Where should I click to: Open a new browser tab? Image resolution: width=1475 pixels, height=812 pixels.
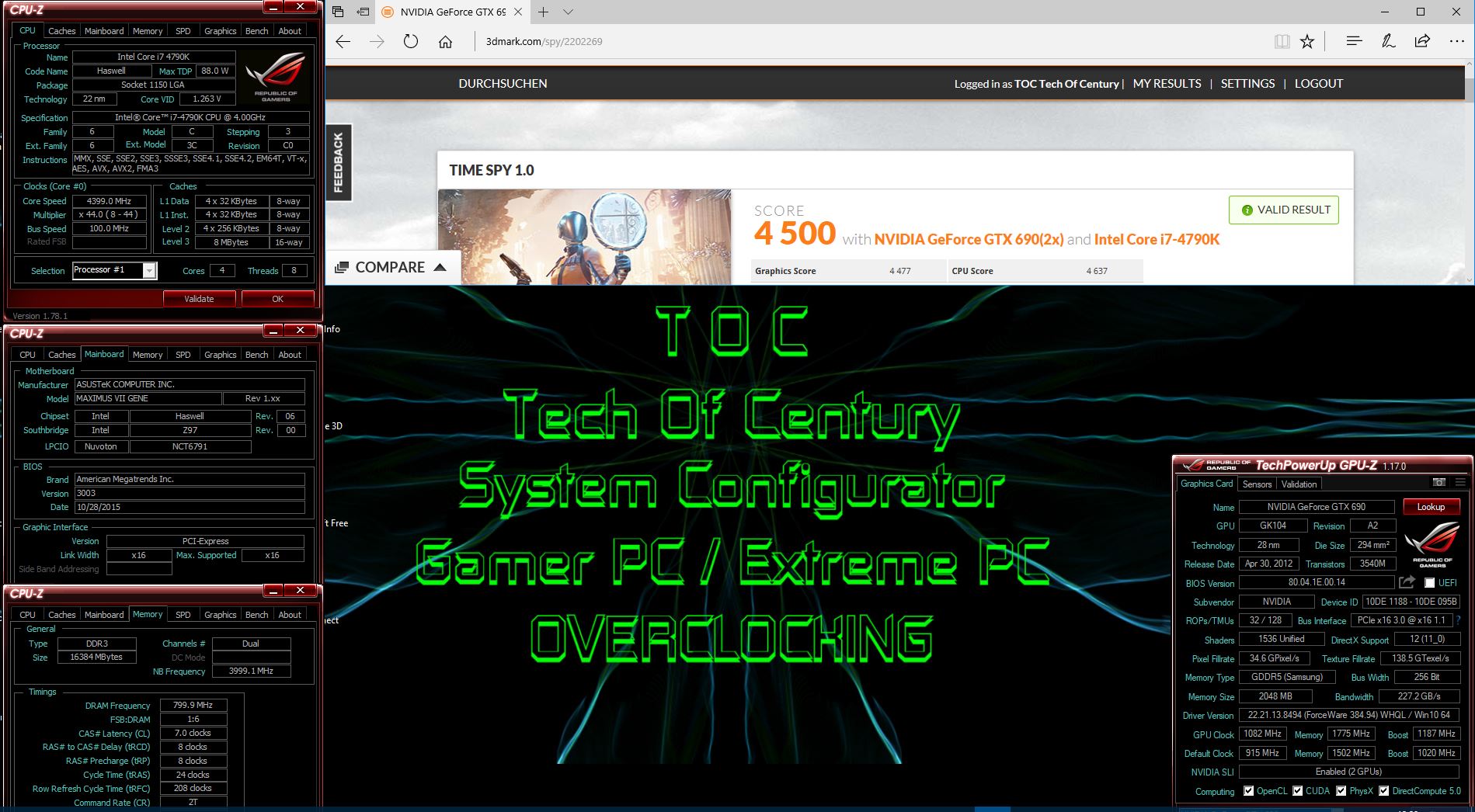pyautogui.click(x=543, y=12)
